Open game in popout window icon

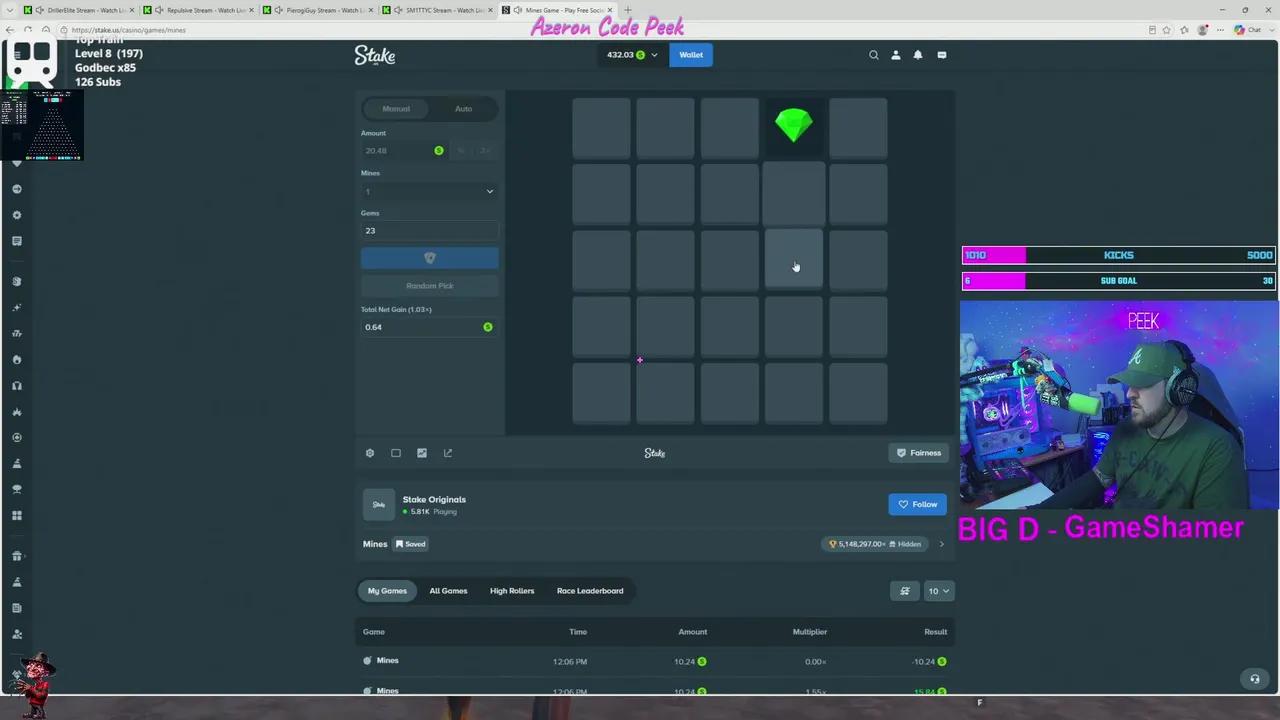[448, 453]
